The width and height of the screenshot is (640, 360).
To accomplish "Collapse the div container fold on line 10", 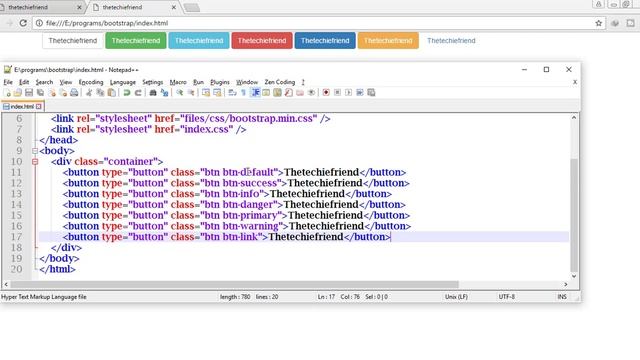I will tap(35, 162).
